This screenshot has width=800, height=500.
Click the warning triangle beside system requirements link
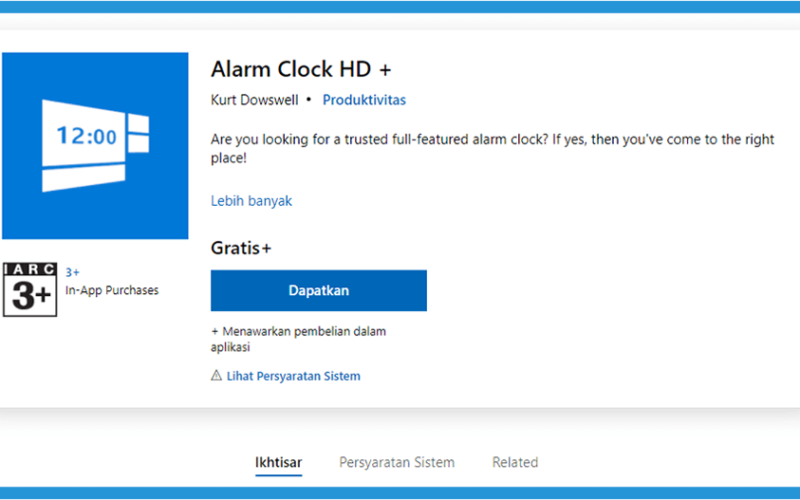pos(216,376)
